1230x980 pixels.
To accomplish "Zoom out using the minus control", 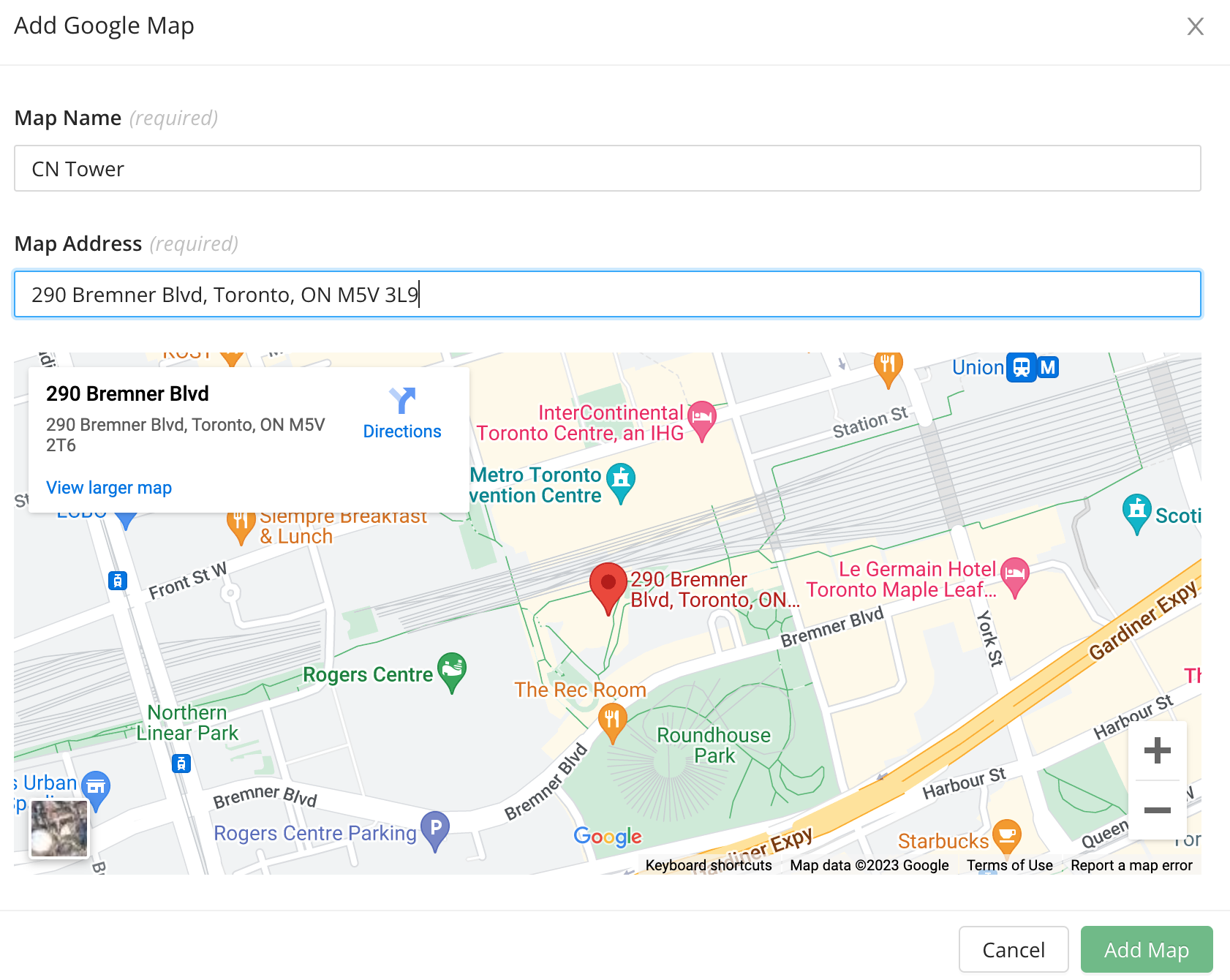I will [1158, 810].
